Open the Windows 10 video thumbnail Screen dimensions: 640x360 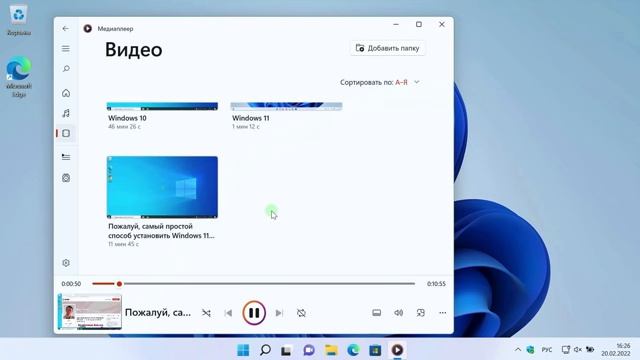[x=162, y=106]
